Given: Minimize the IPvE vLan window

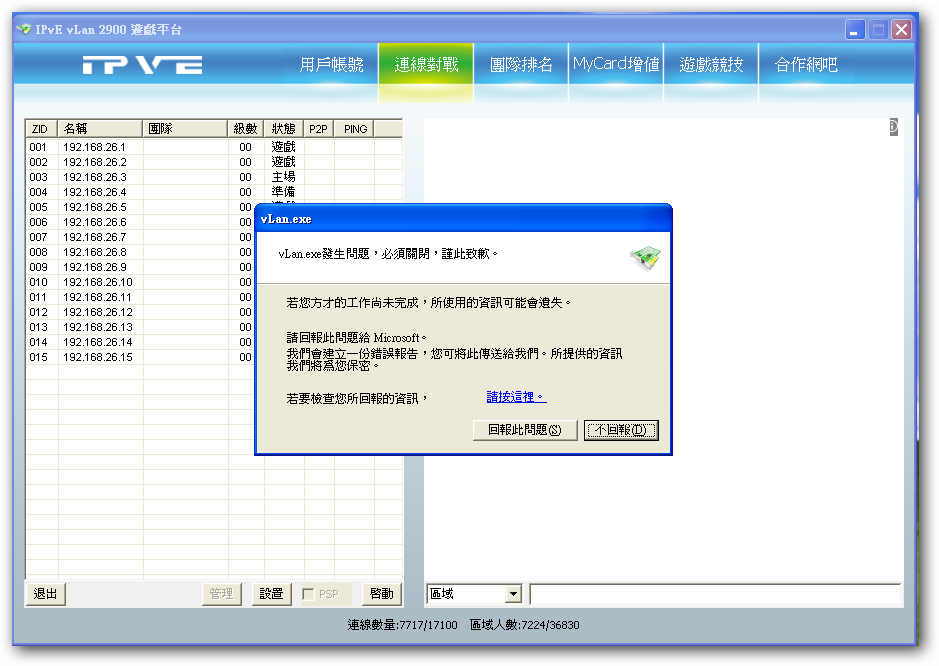Looking at the screenshot, I should 855,29.
